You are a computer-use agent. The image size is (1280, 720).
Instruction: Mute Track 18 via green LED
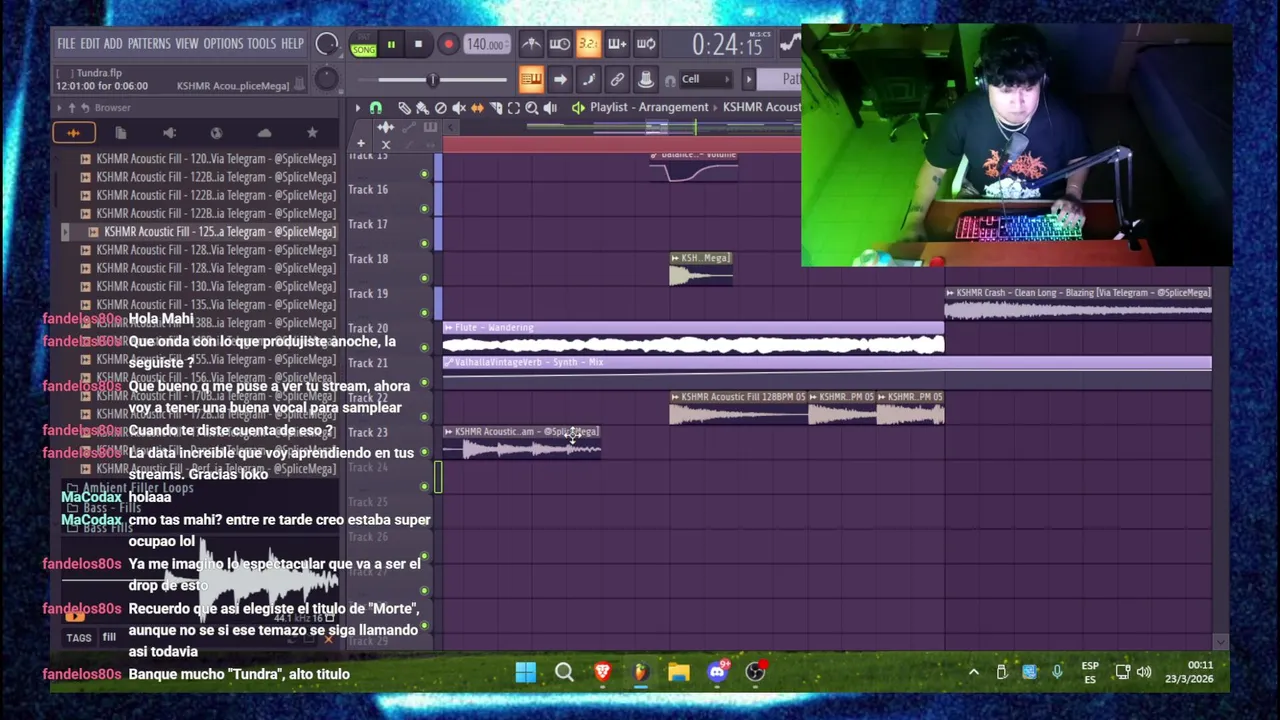coord(424,278)
